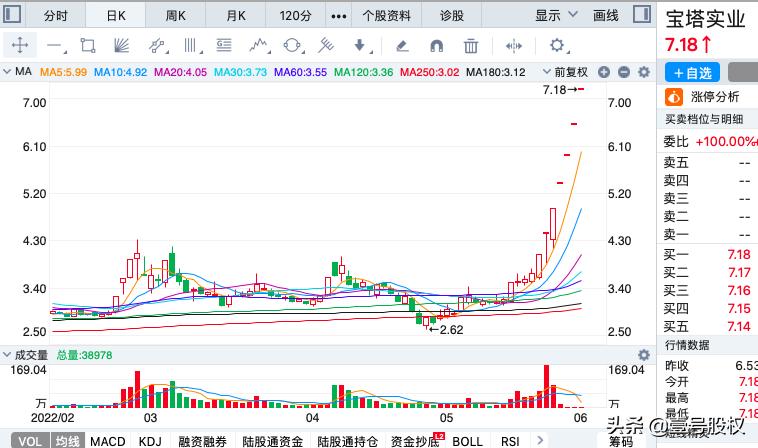Click the eraser tool icon

402,46
